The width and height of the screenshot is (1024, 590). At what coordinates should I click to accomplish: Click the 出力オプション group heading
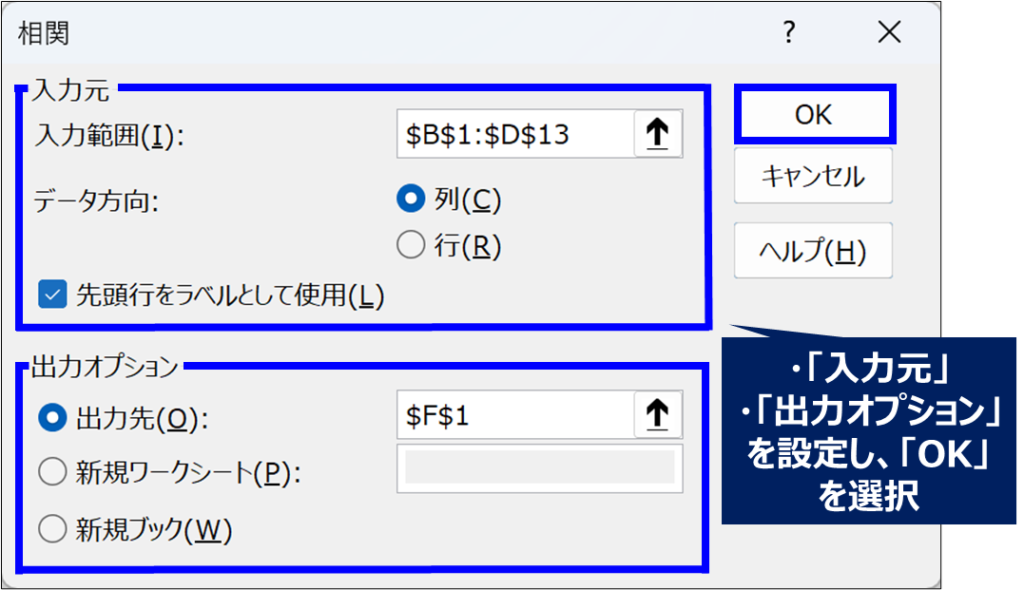tap(105, 367)
